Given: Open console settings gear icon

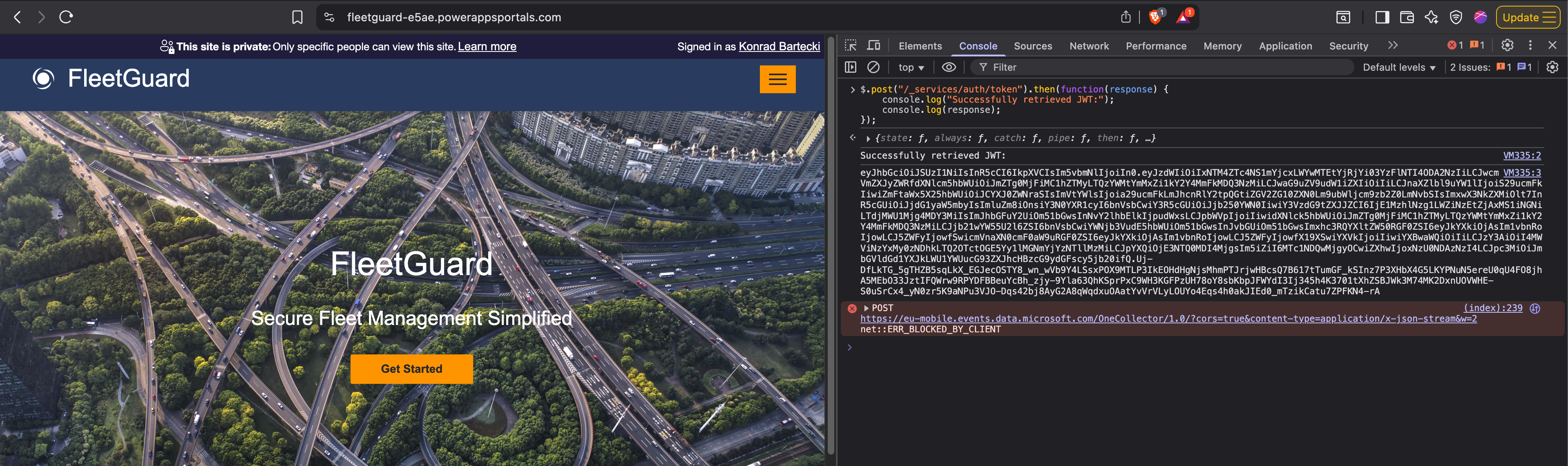Looking at the screenshot, I should click(x=1552, y=67).
